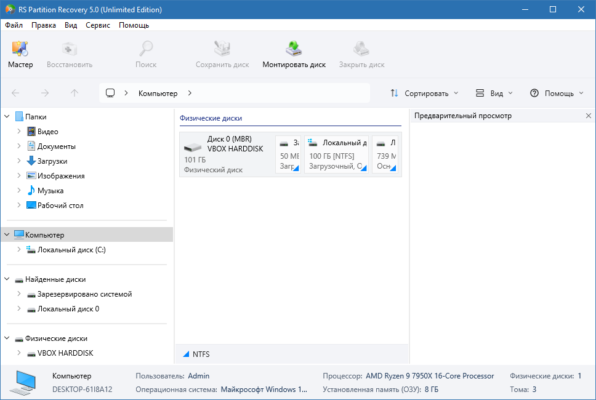Select the Рабочий стол icon
Viewport: 596px width, 400px height.
tap(31, 205)
